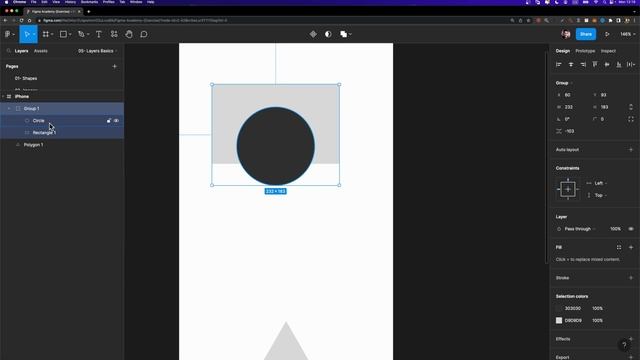Select the 01- Shapes page

(x=26, y=78)
